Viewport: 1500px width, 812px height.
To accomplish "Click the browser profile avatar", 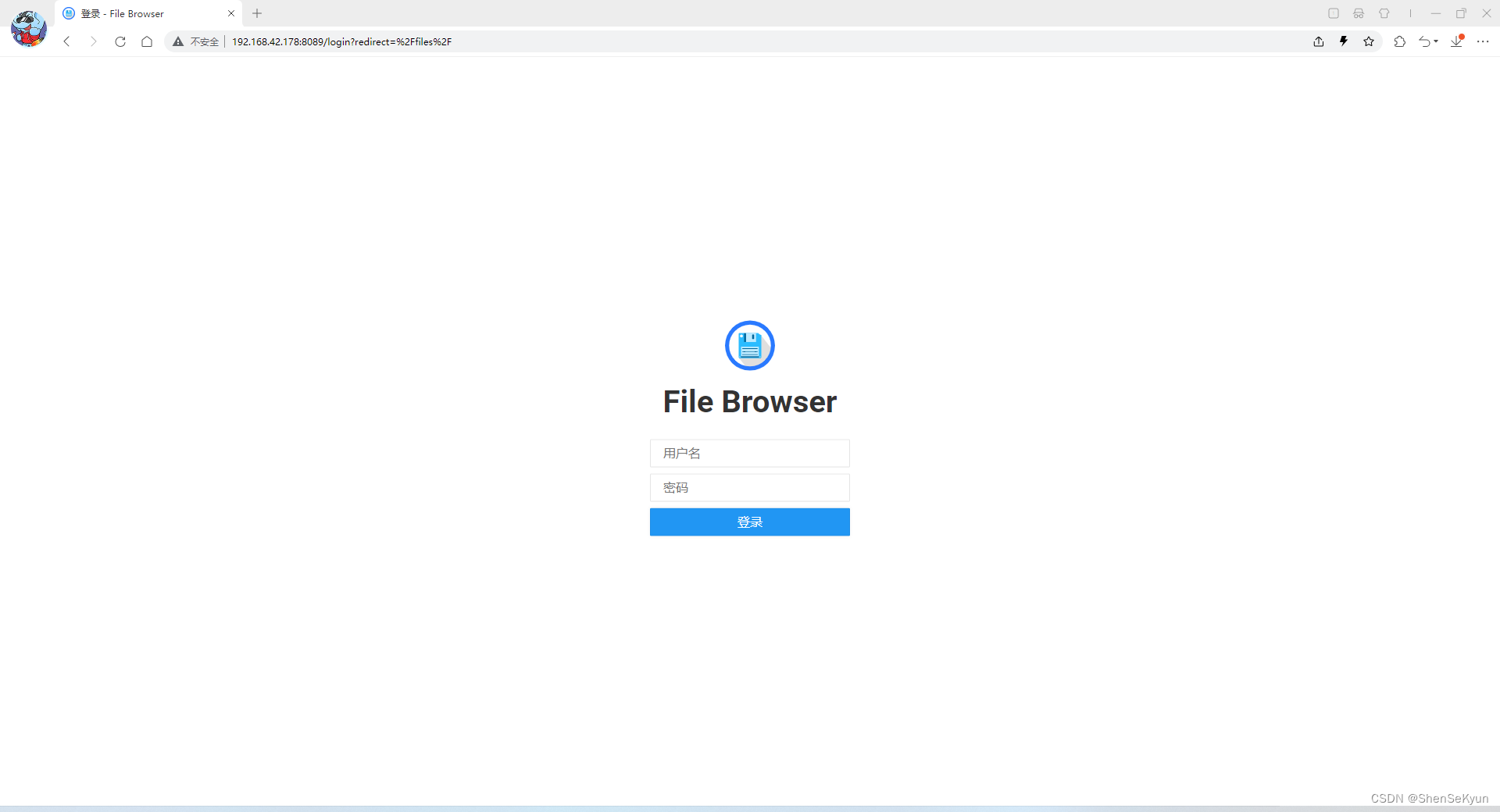I will pyautogui.click(x=29, y=28).
